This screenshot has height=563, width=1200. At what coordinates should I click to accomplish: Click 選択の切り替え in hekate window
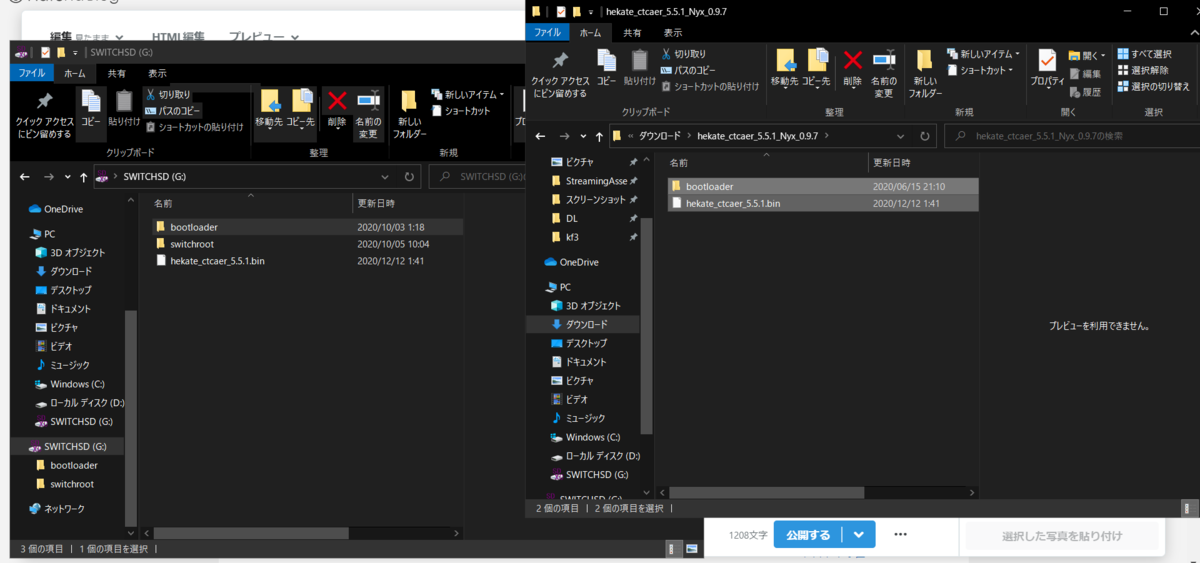[x=1153, y=87]
